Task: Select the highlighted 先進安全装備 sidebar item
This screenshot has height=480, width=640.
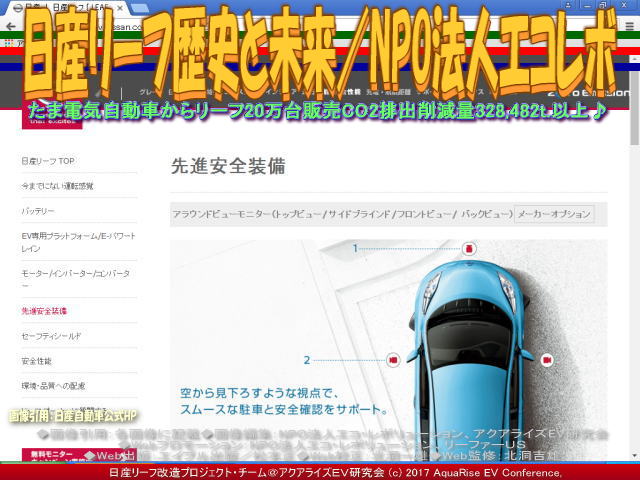Action: (44, 311)
